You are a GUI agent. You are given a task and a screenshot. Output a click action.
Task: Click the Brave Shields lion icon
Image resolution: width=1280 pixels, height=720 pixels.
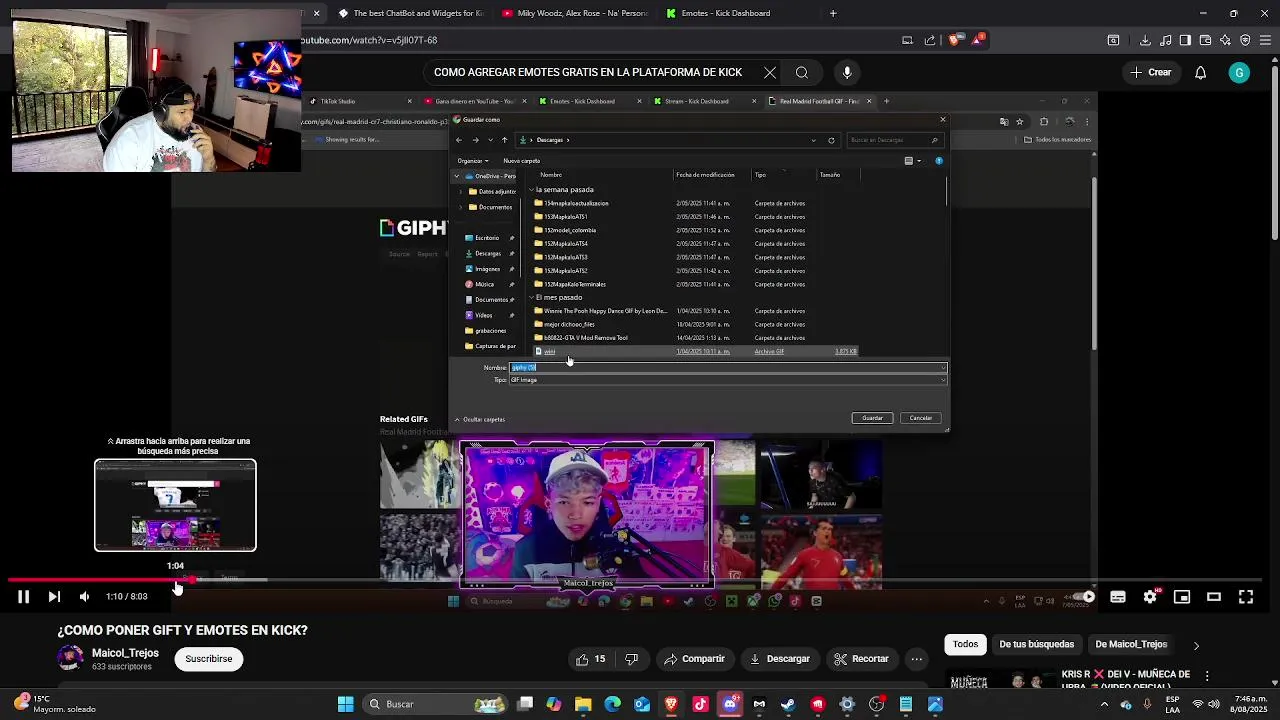pos(954,40)
